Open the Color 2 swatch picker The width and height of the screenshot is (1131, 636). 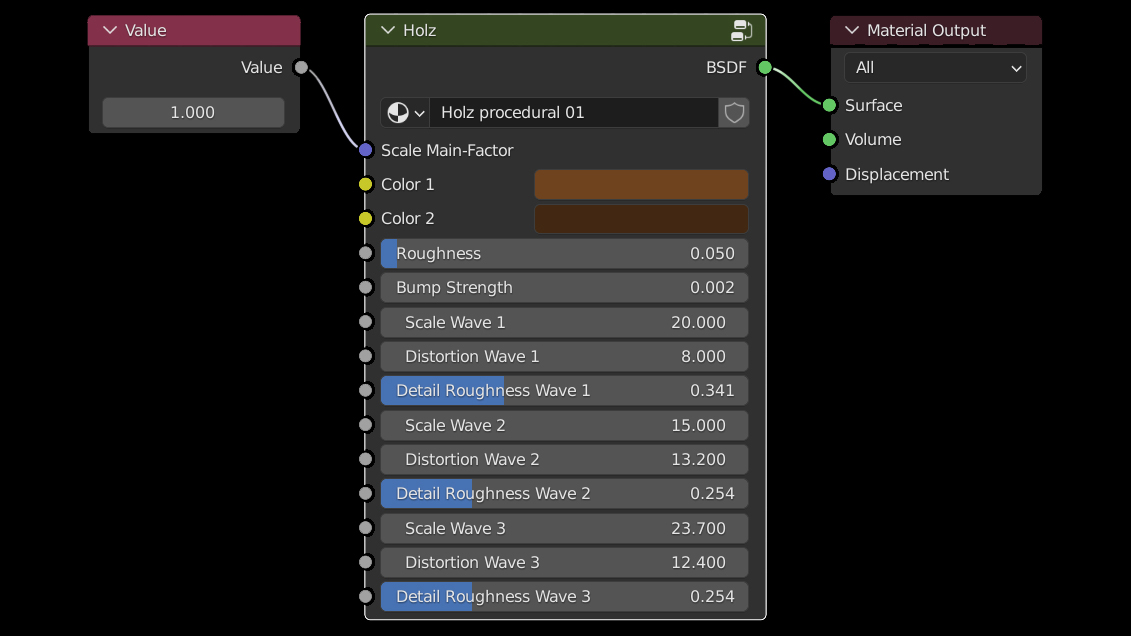(x=641, y=219)
